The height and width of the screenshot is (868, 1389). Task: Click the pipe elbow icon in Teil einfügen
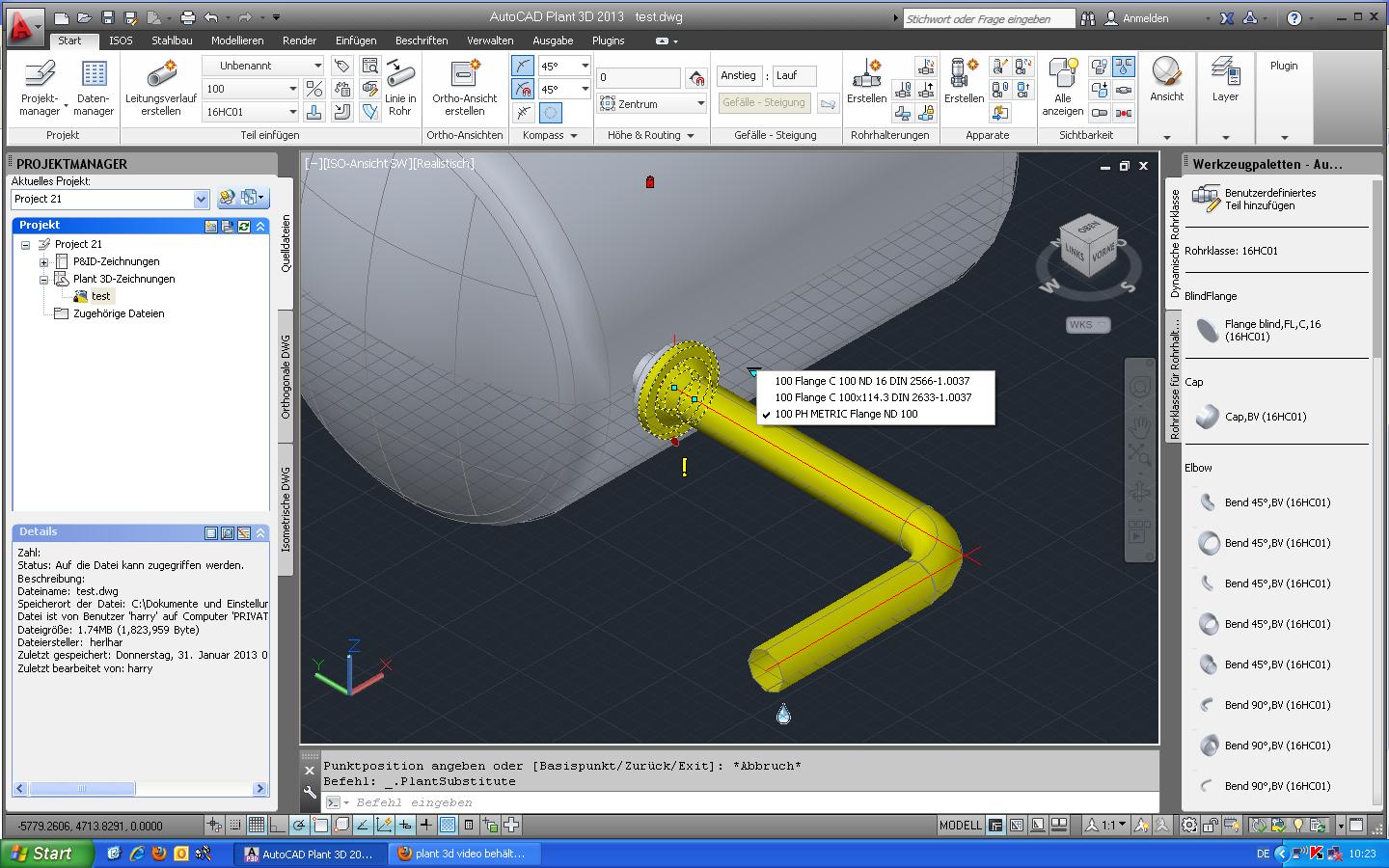pos(341,112)
